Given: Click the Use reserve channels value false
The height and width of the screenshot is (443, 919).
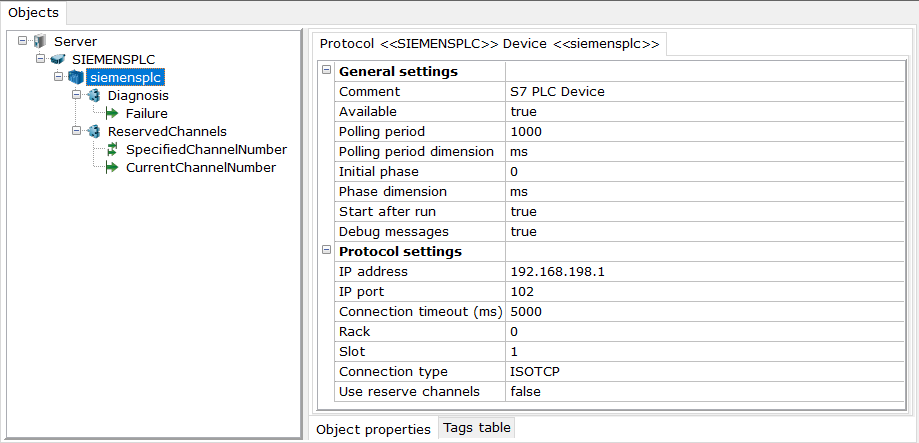Looking at the screenshot, I should [x=705, y=391].
